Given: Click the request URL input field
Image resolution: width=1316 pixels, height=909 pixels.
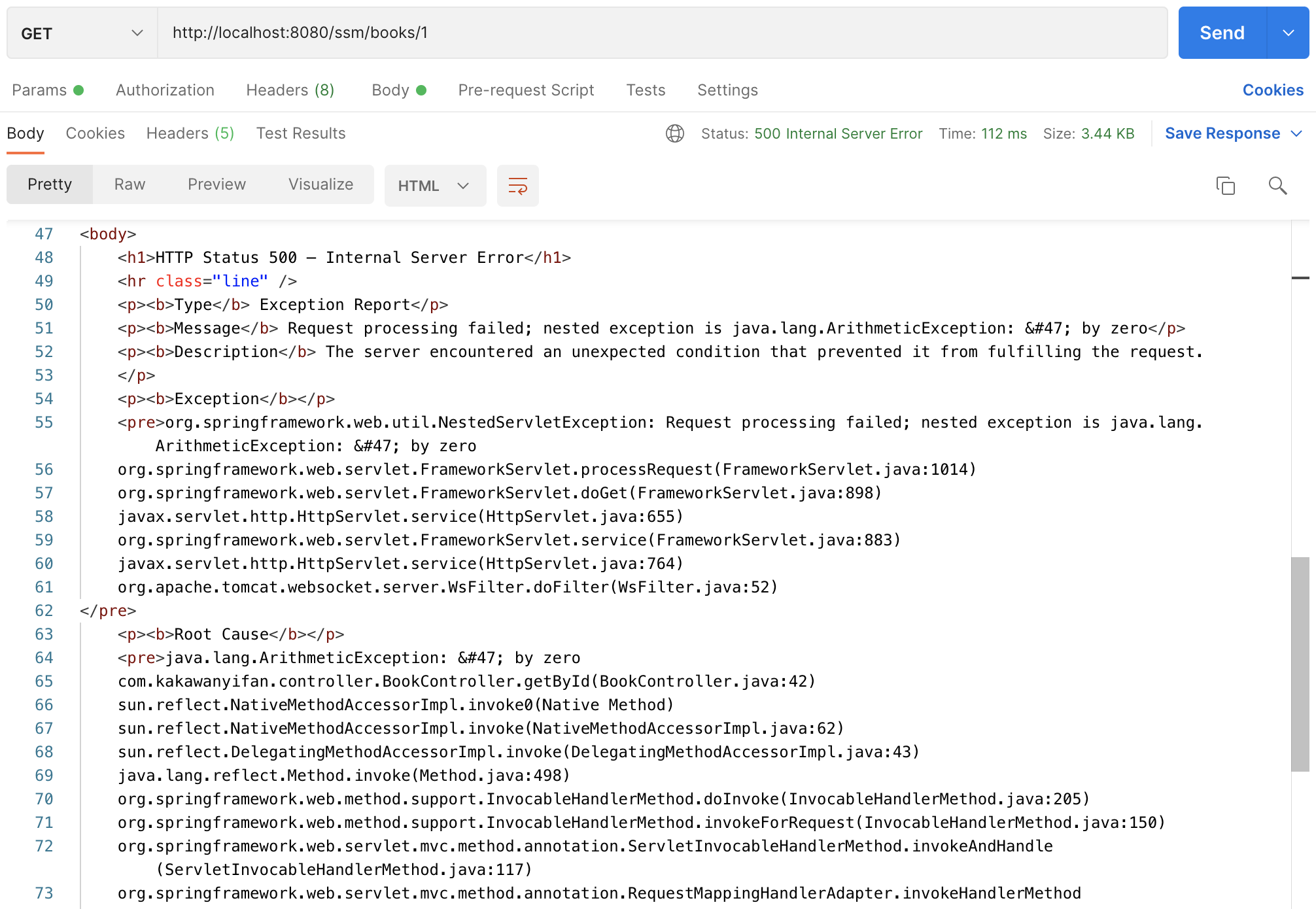Looking at the screenshot, I should [661, 33].
